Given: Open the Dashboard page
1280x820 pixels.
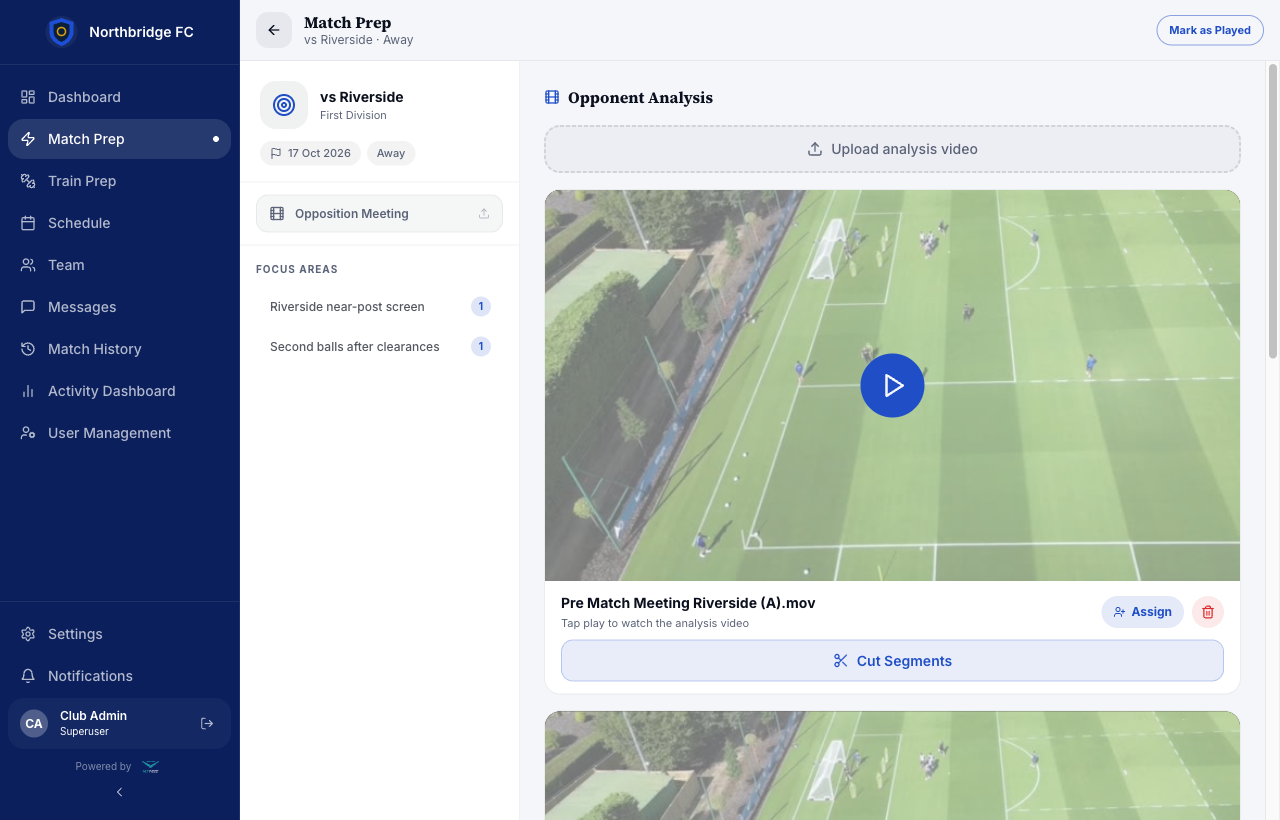Looking at the screenshot, I should [119, 97].
